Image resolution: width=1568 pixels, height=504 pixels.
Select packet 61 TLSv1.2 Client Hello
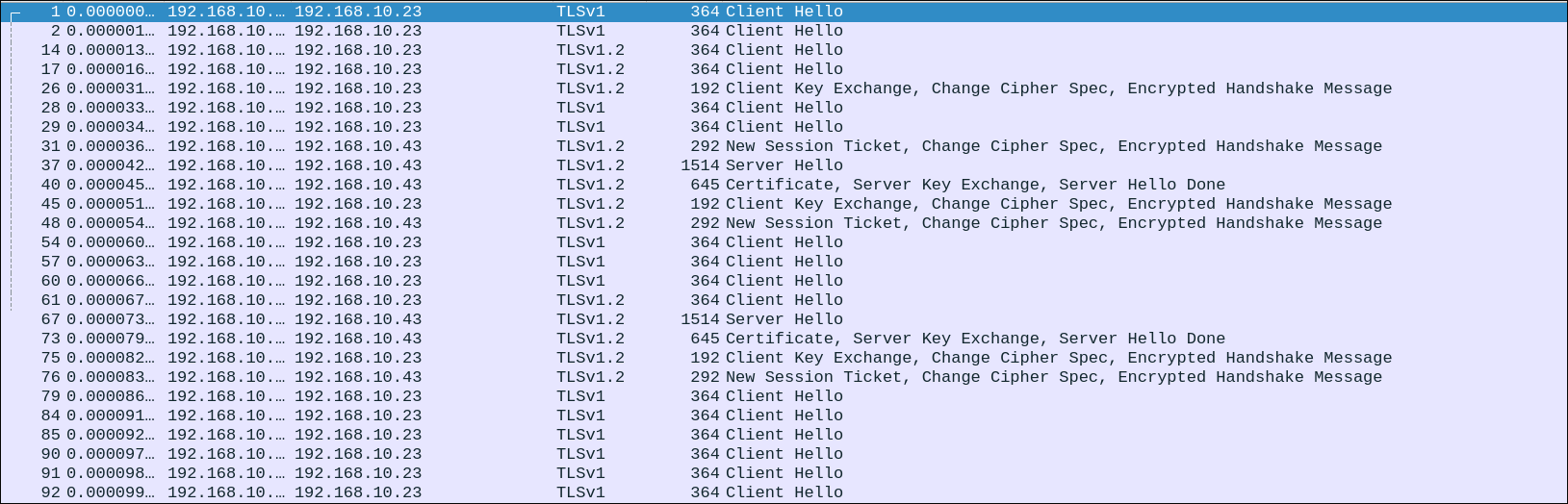point(784,300)
